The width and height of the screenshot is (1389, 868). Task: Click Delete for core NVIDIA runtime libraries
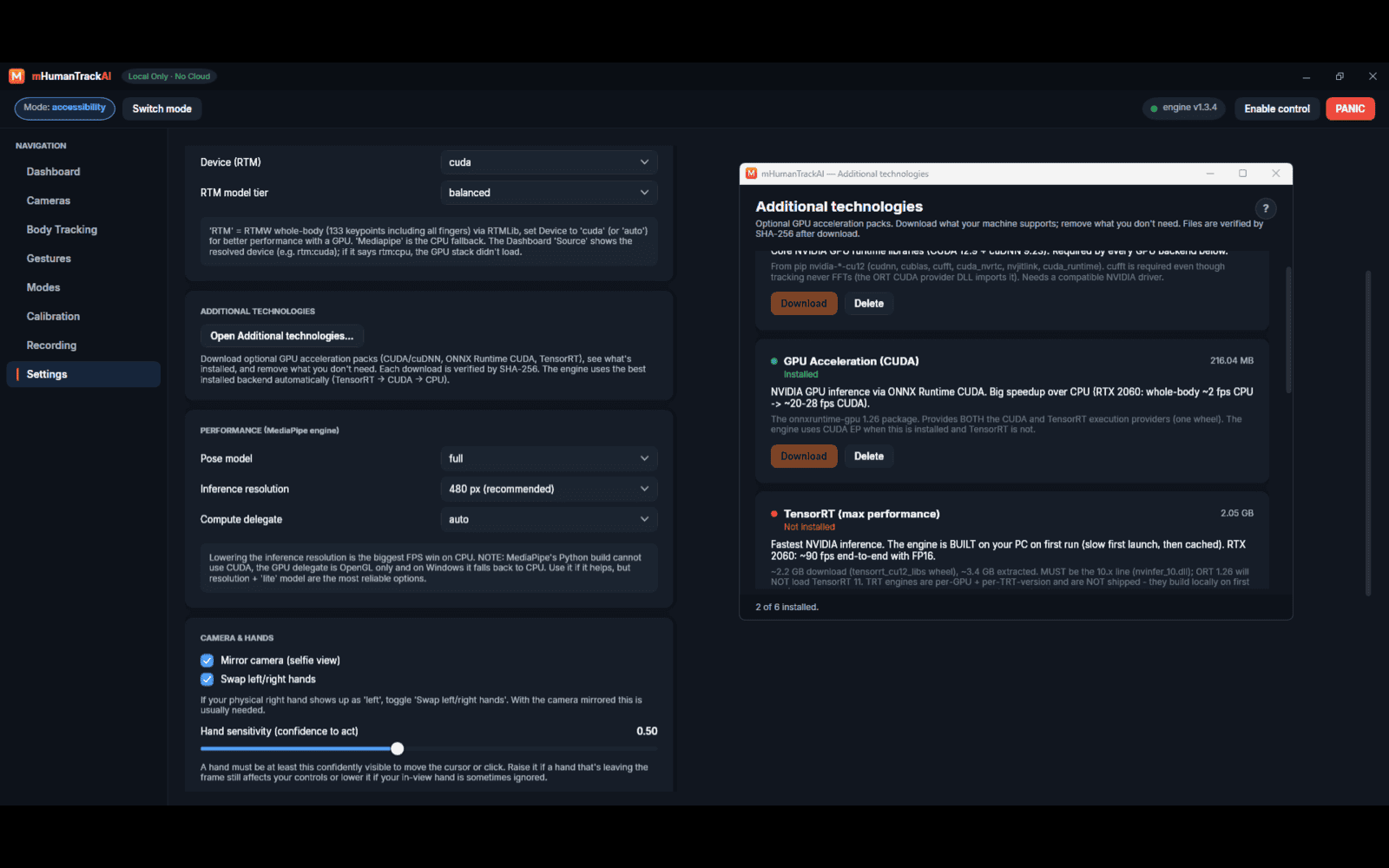[869, 304]
